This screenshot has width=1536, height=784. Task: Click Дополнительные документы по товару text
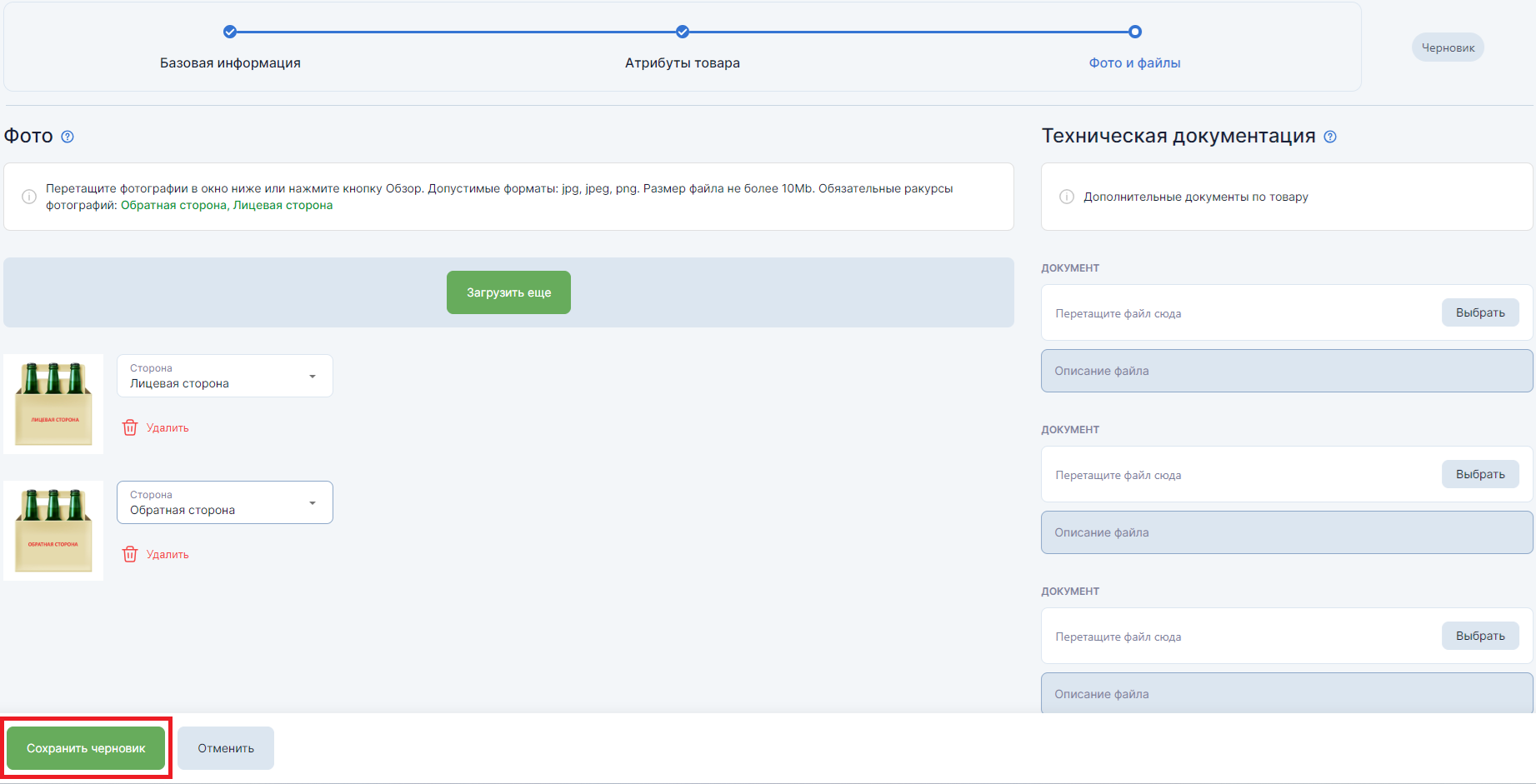pyautogui.click(x=1196, y=197)
